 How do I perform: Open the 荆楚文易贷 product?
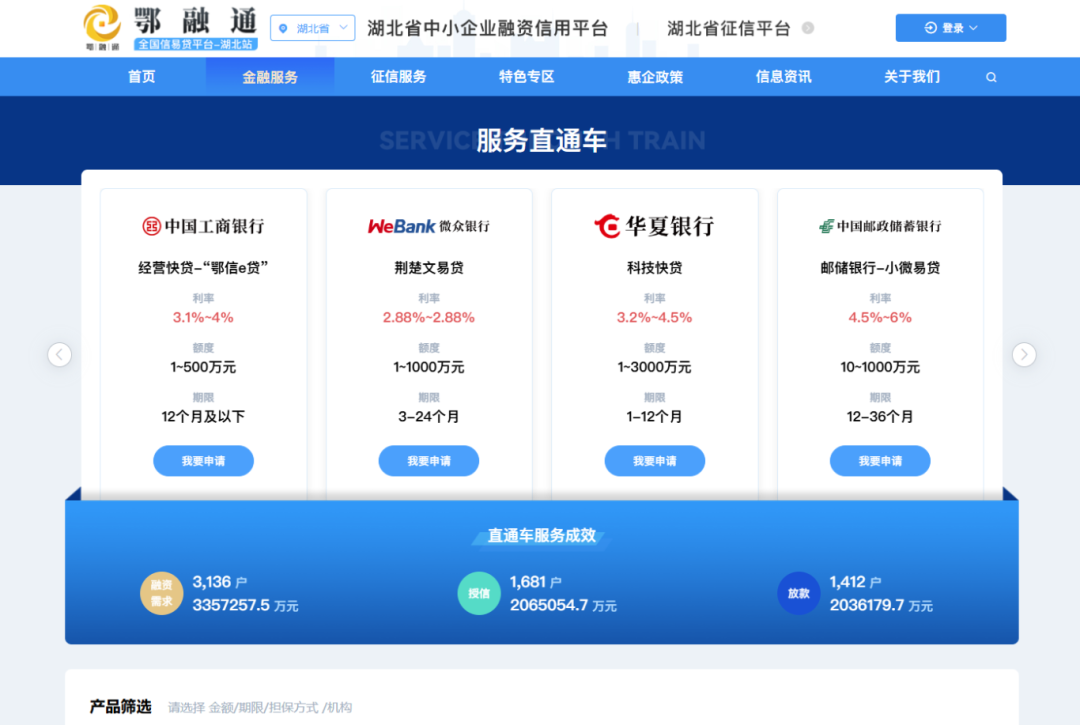point(428,268)
